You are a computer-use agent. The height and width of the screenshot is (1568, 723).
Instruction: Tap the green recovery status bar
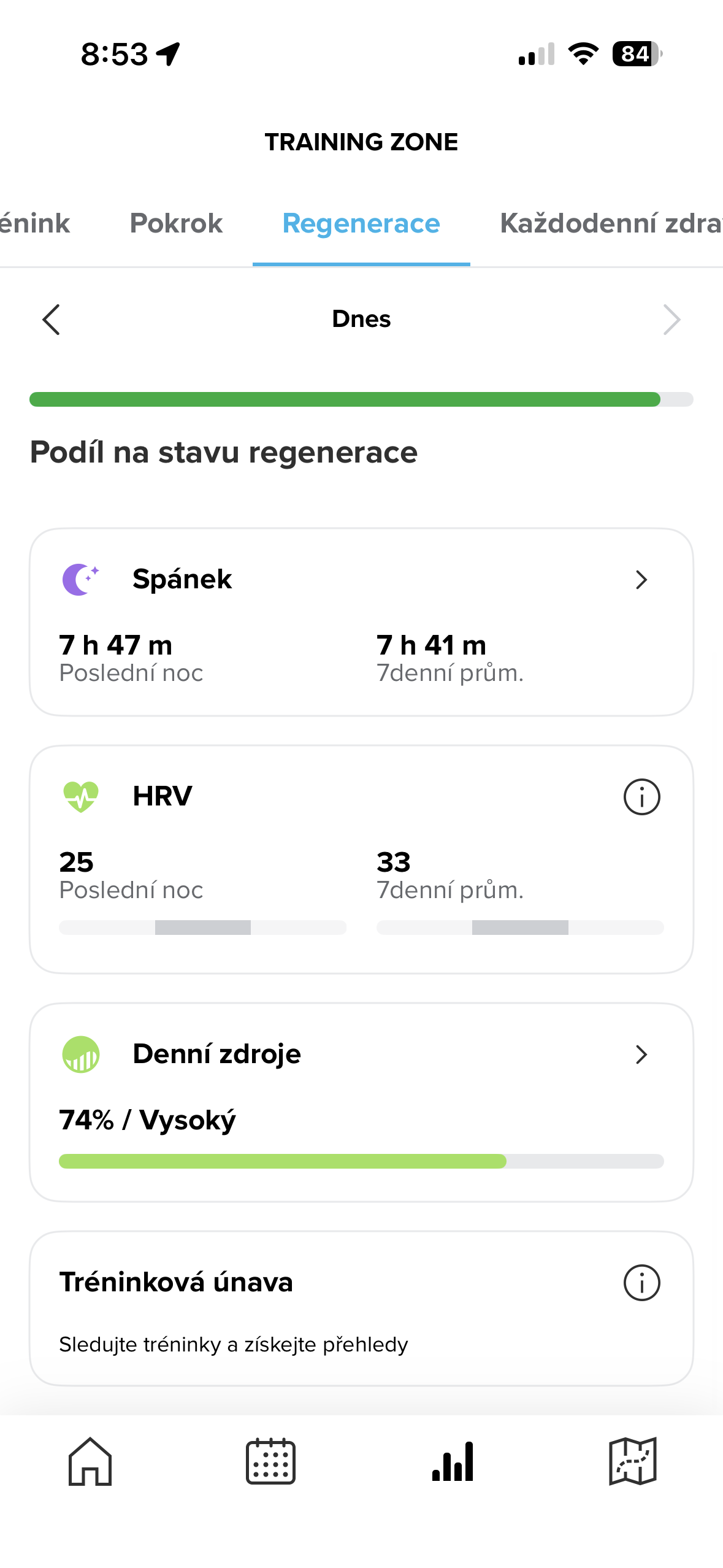tap(361, 399)
